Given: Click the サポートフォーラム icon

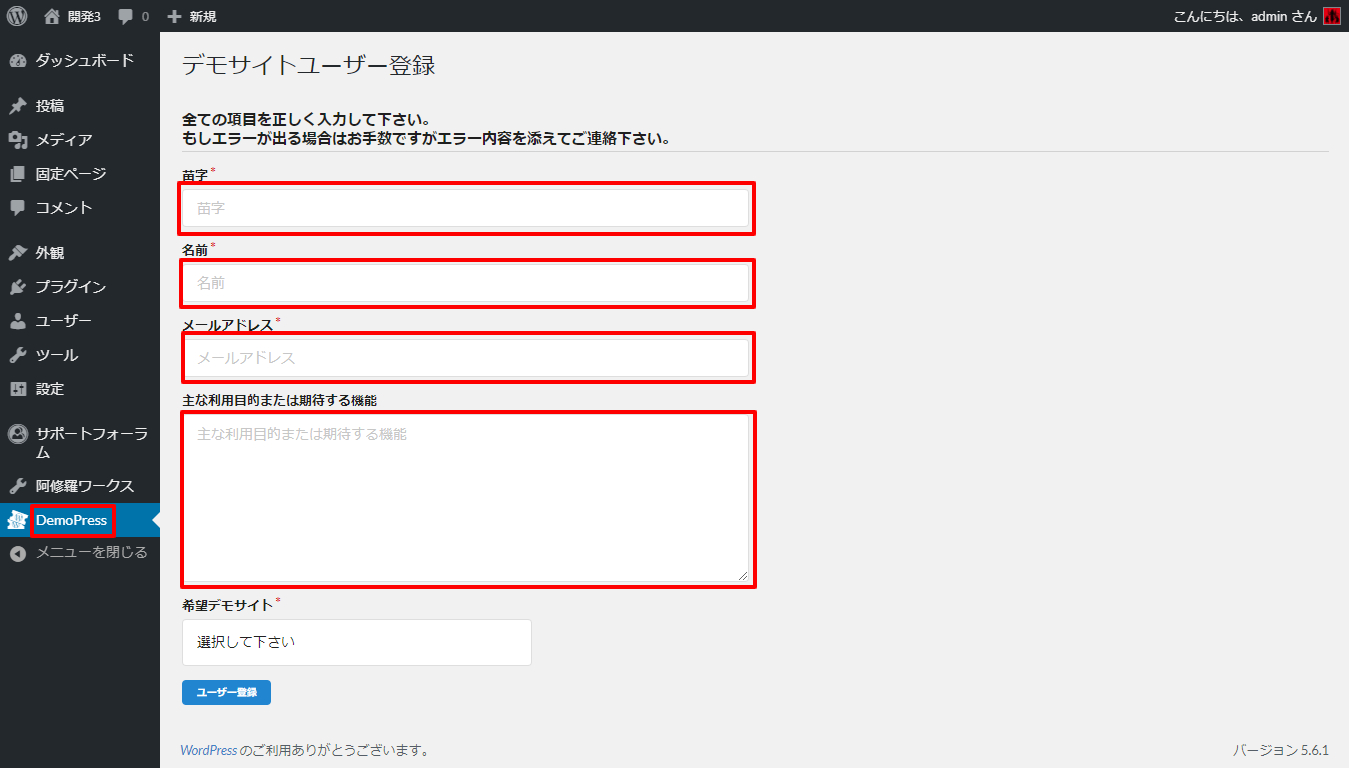Looking at the screenshot, I should 18,434.
